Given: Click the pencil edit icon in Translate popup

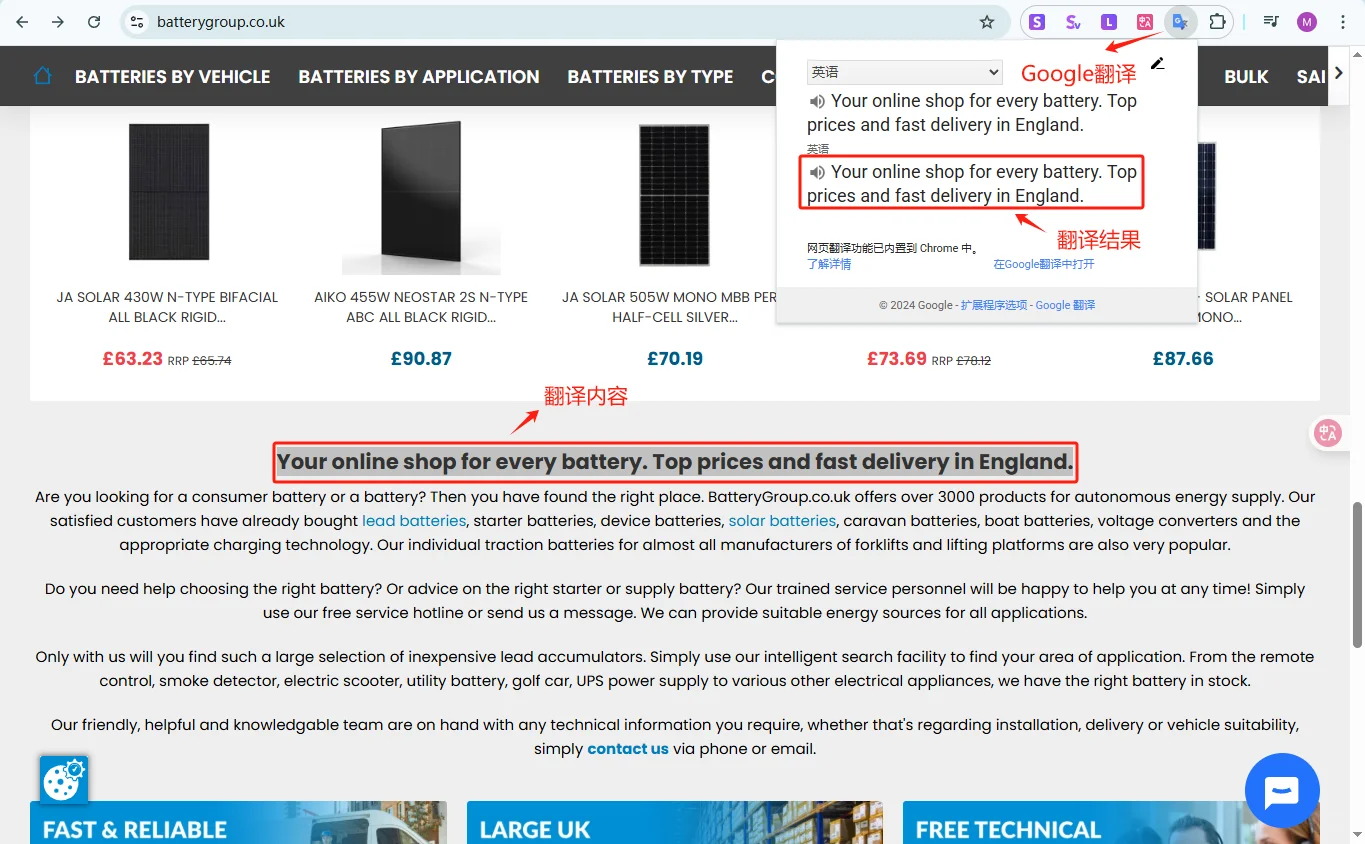Looking at the screenshot, I should (1157, 63).
